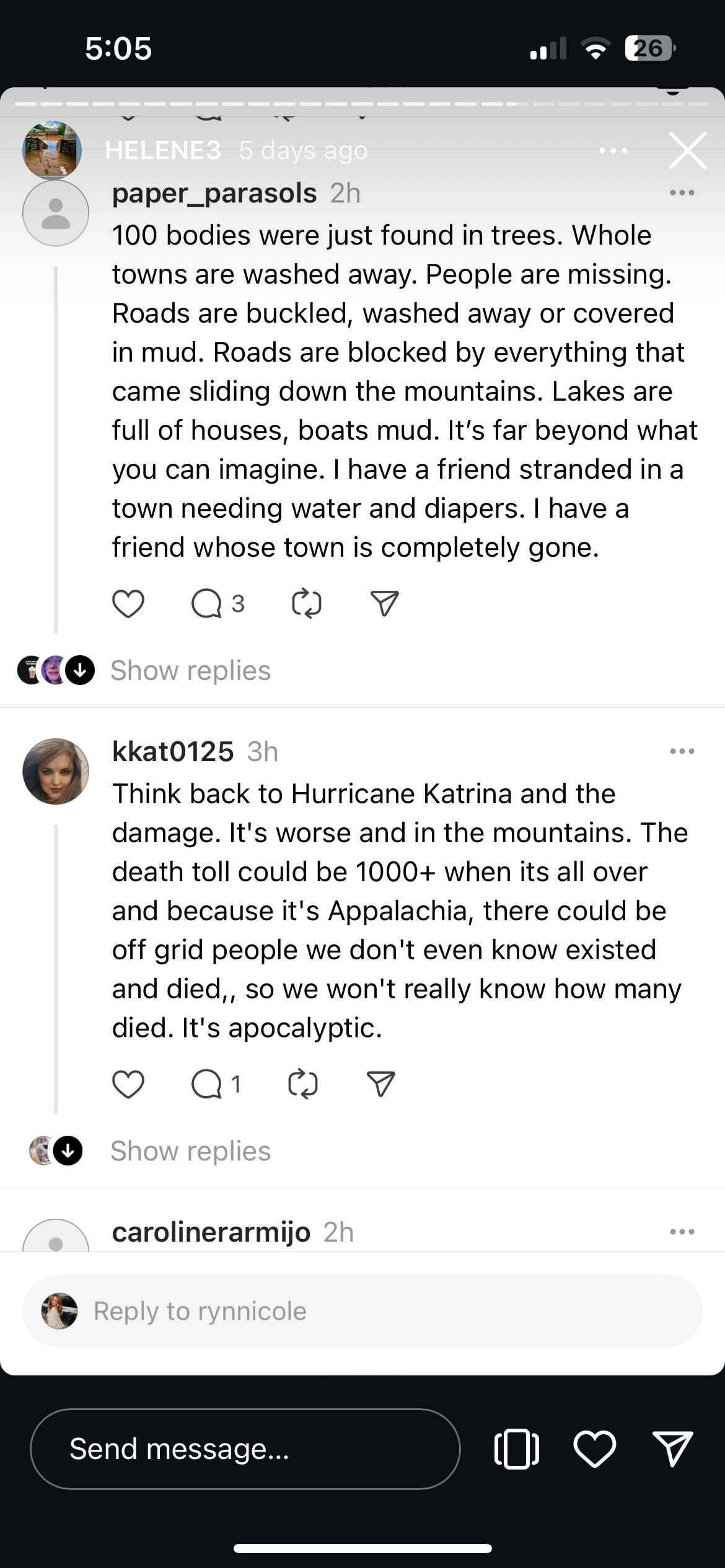Like the paper_parasols comment
This screenshot has width=725, height=1568.
128,604
